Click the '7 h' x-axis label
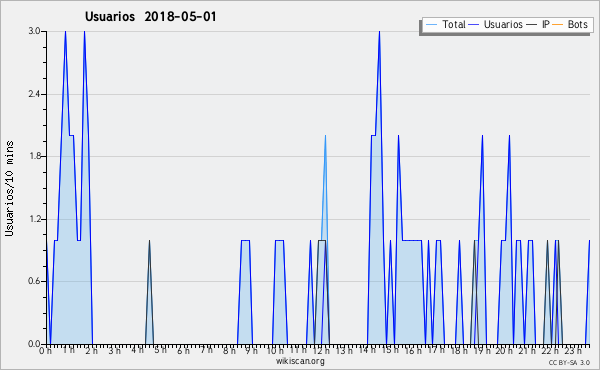 point(206,350)
